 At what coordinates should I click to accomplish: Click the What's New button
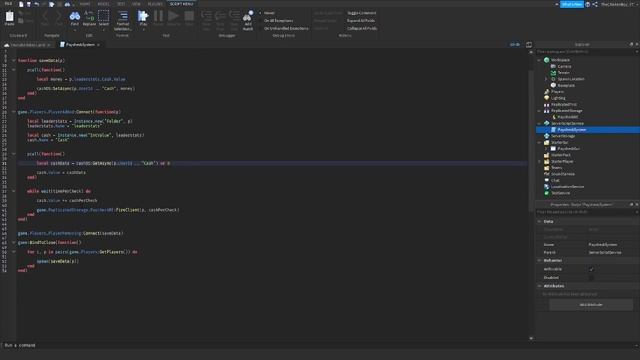[x=571, y=4]
